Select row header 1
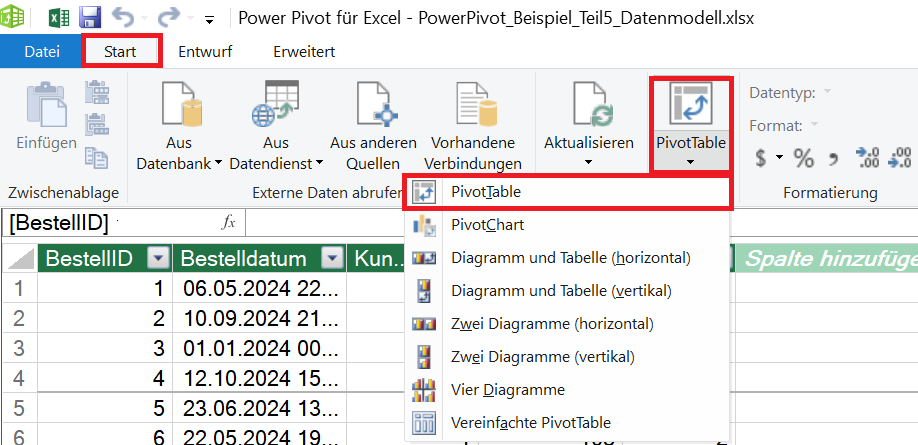This screenshot has height=445, width=918. pyautogui.click(x=20, y=289)
